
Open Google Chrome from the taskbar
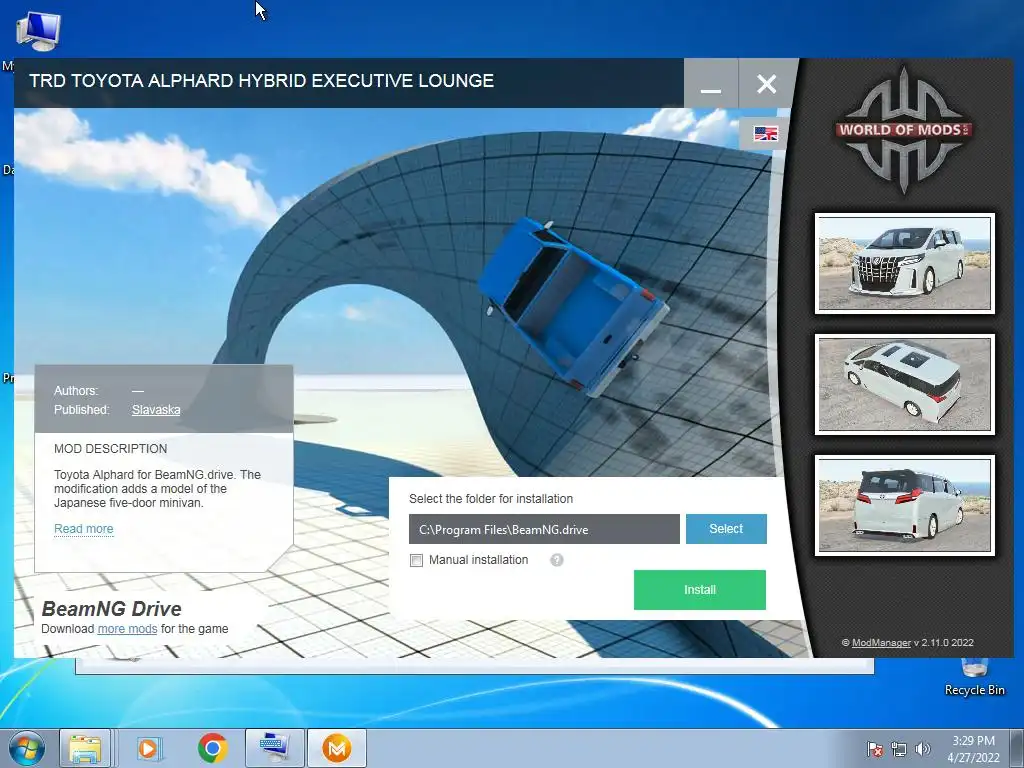click(212, 748)
